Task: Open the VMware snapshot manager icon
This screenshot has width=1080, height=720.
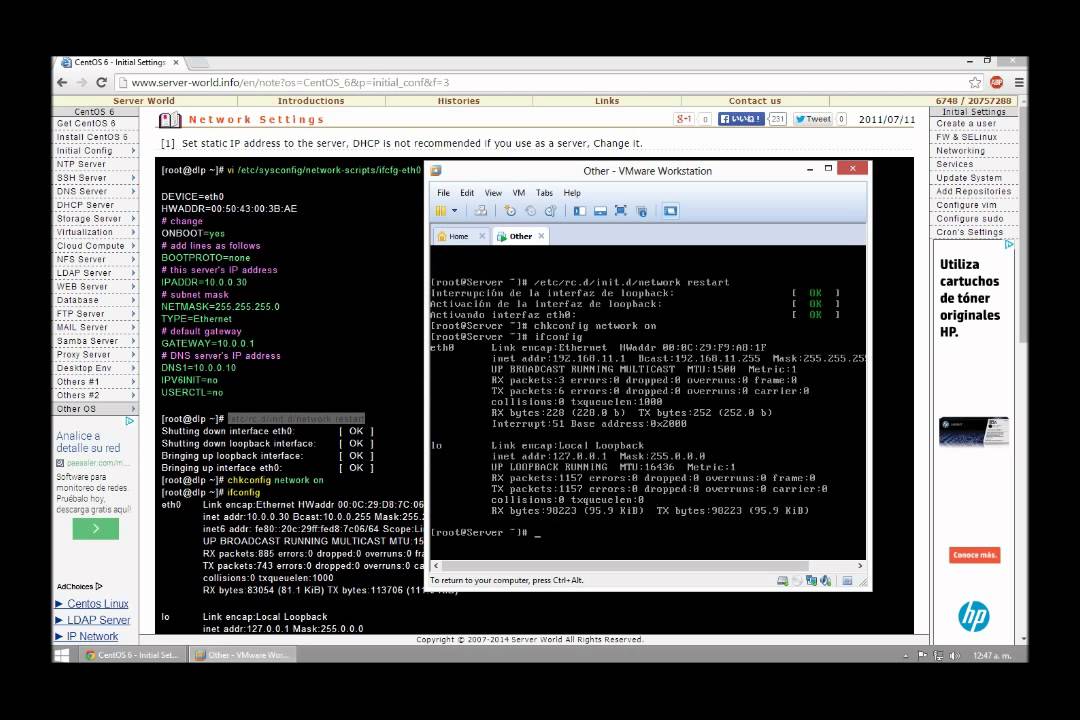Action: (550, 211)
